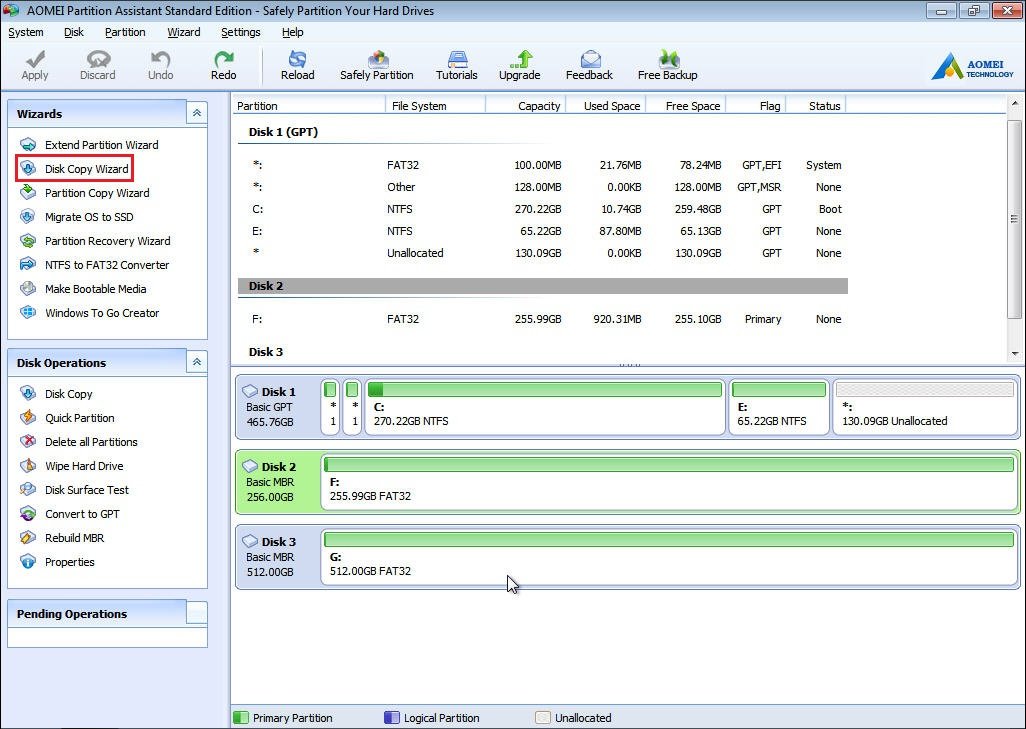Open the Feedback envelope icon
Screen dimensions: 1026x729
coord(589,60)
